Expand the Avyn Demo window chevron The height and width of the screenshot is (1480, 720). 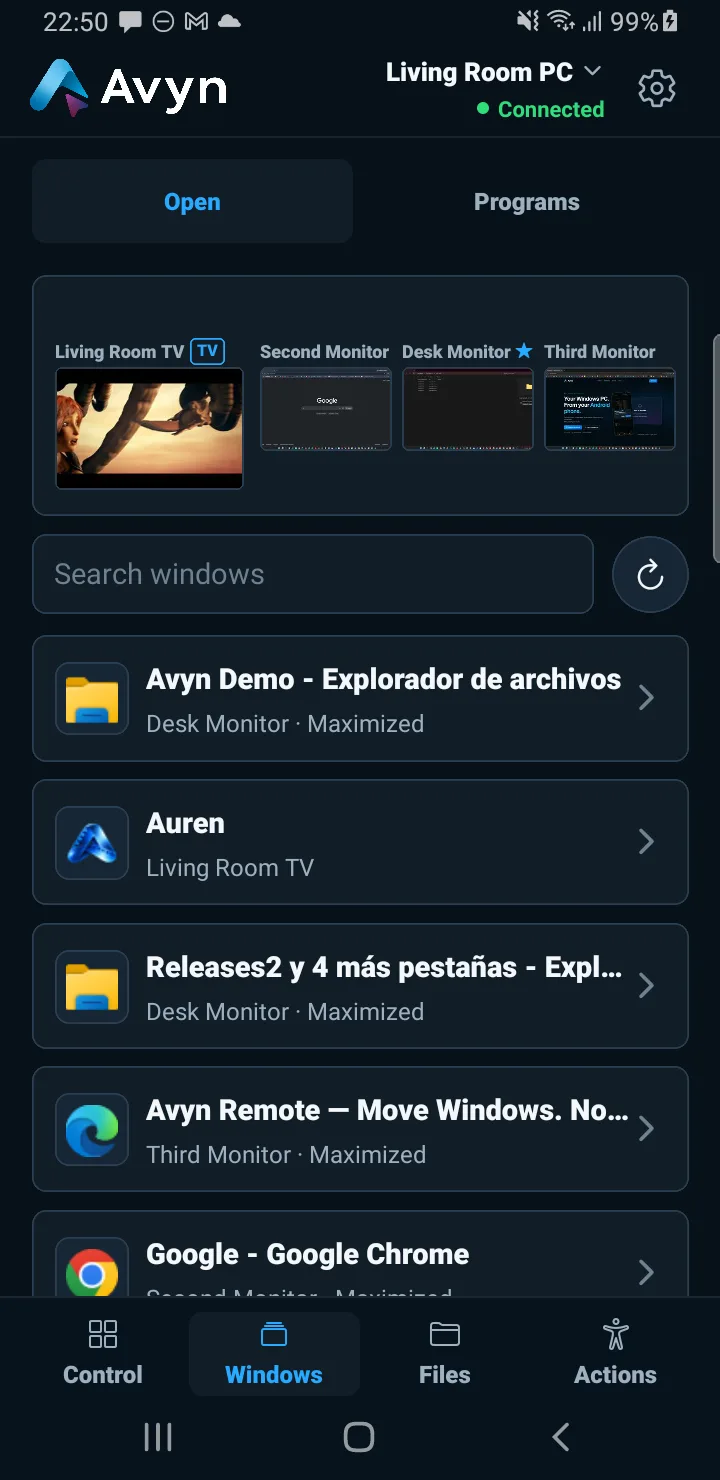pyautogui.click(x=646, y=698)
